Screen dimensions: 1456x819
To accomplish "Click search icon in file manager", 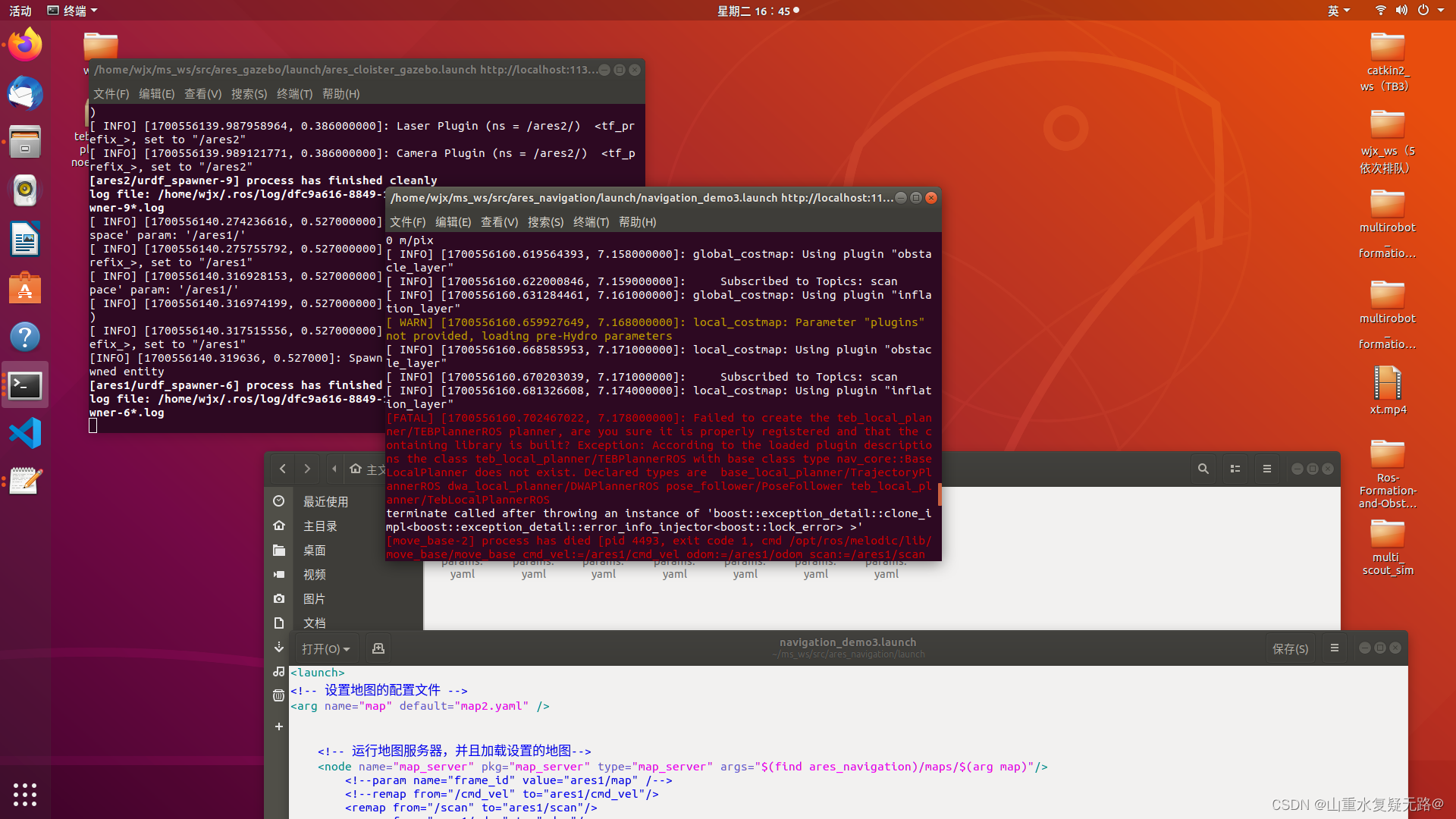I will (1203, 469).
